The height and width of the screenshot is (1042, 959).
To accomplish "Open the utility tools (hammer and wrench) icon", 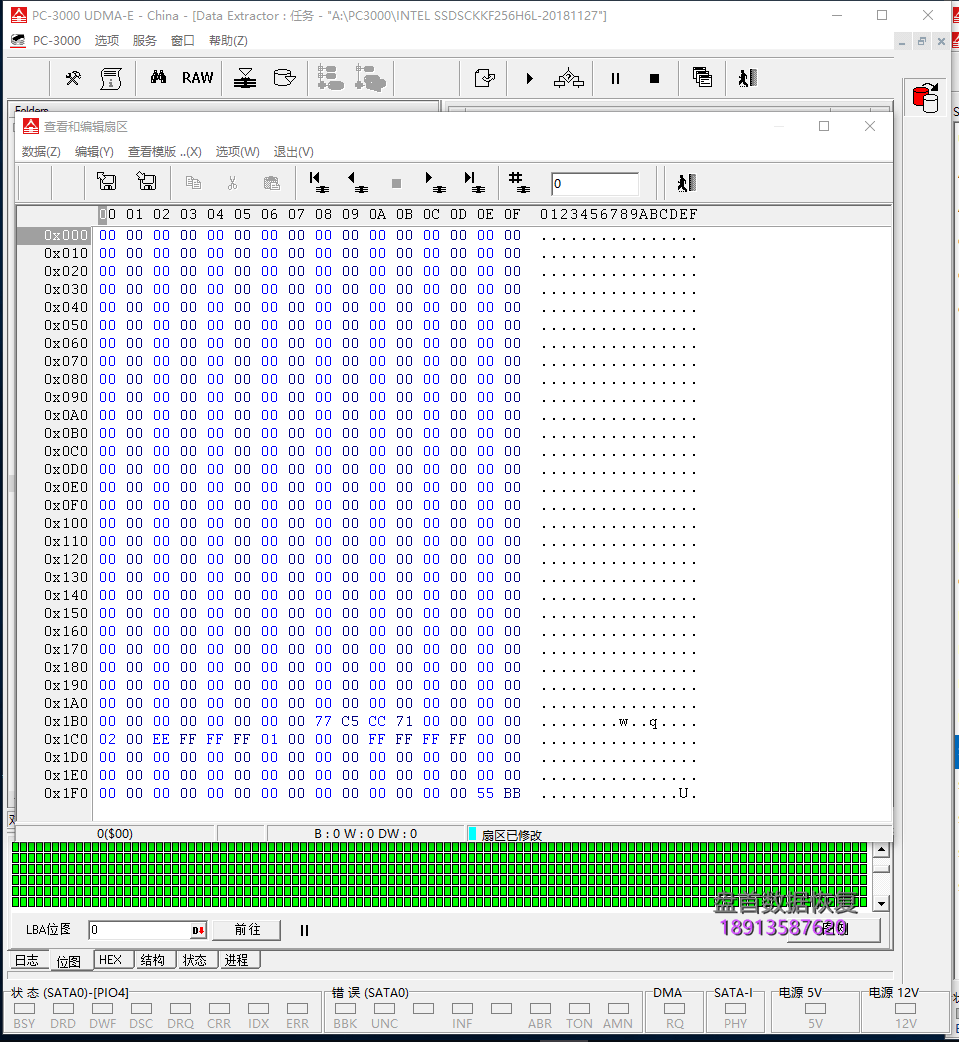I will [73, 78].
